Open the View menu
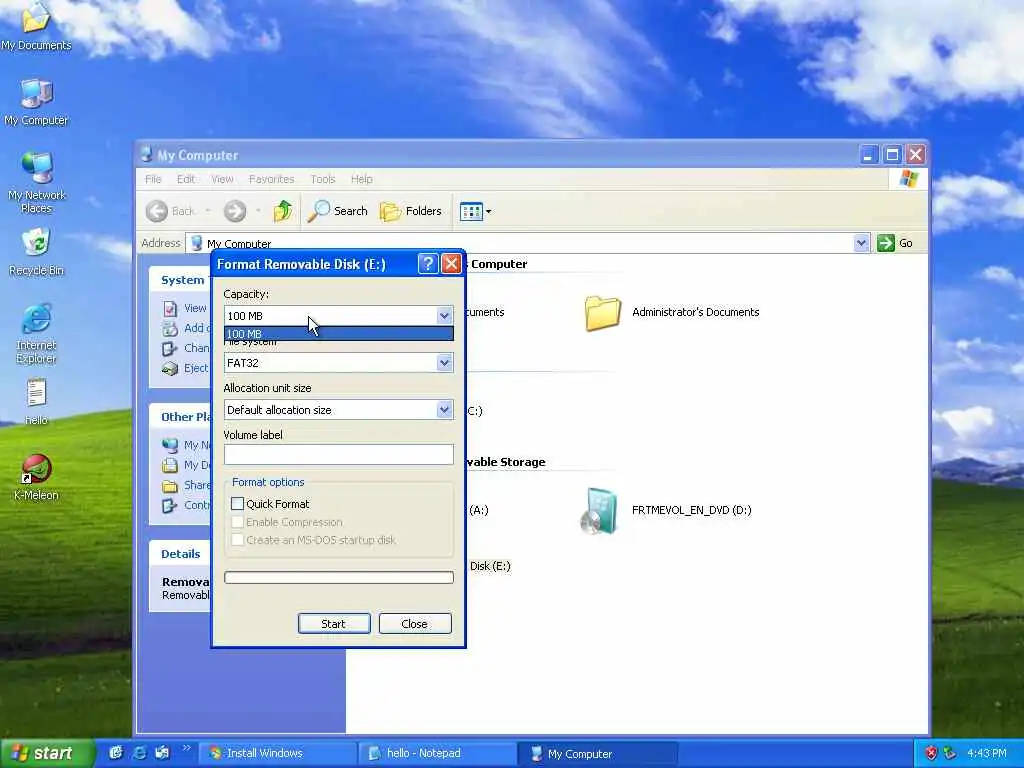This screenshot has height=768, width=1024. point(222,179)
